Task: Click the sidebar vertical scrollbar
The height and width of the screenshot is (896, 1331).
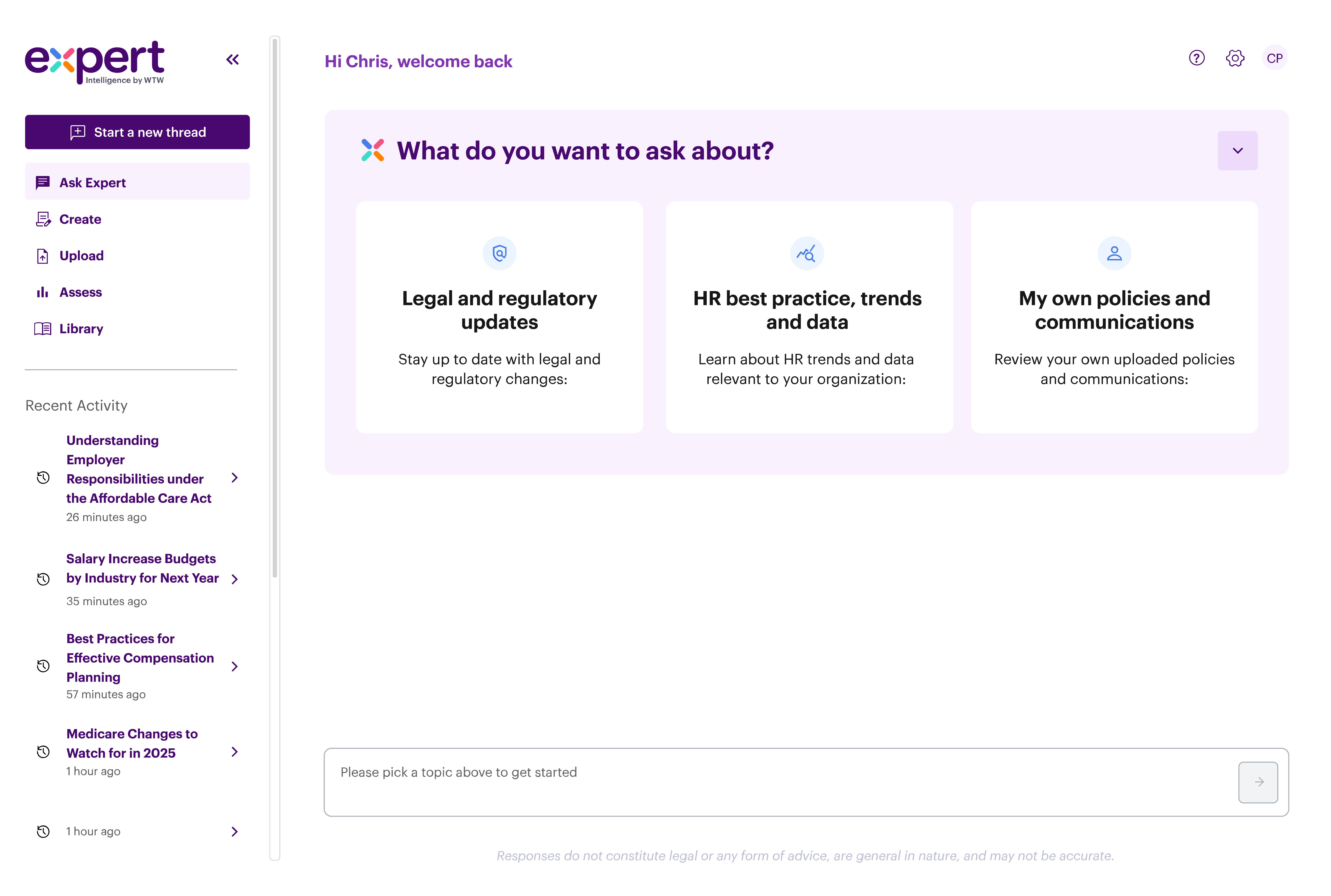Action: coord(275,309)
